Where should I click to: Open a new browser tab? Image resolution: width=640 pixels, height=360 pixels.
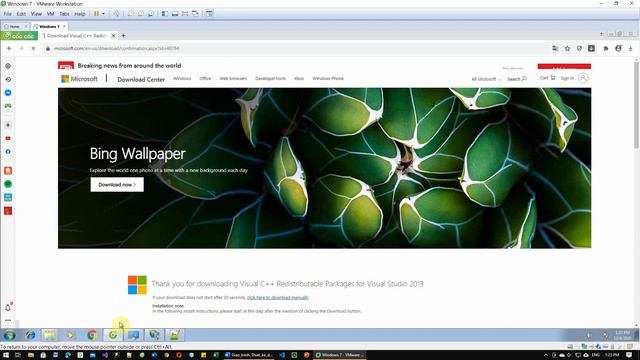click(x=123, y=36)
